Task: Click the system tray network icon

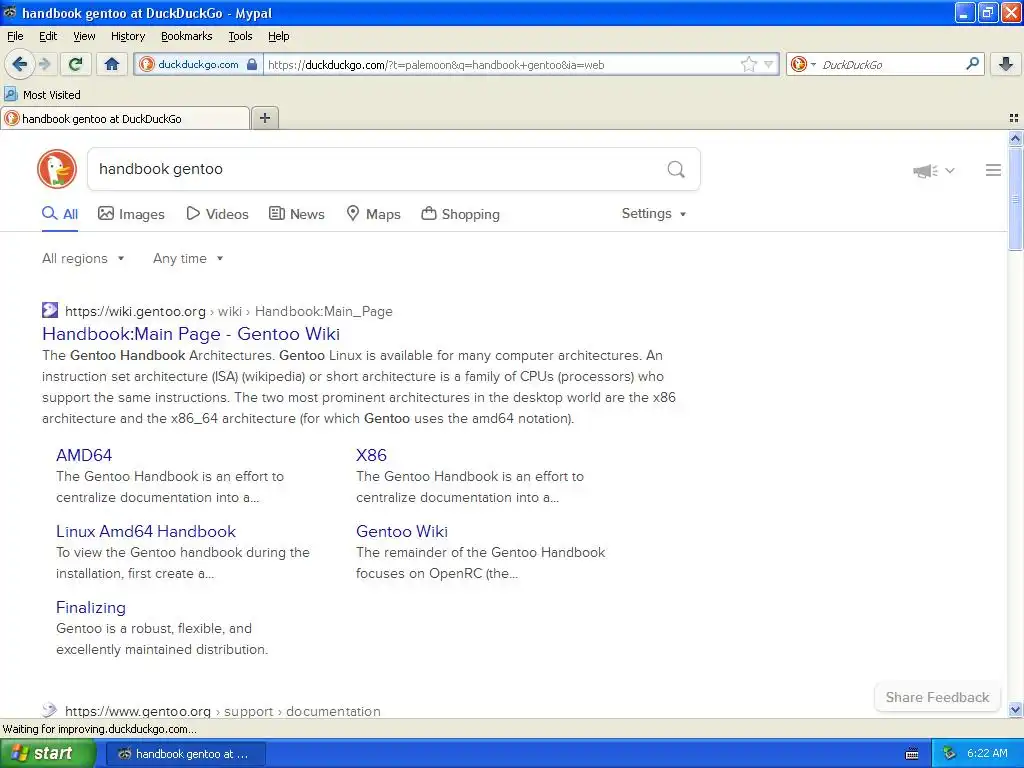Action: pos(949,754)
